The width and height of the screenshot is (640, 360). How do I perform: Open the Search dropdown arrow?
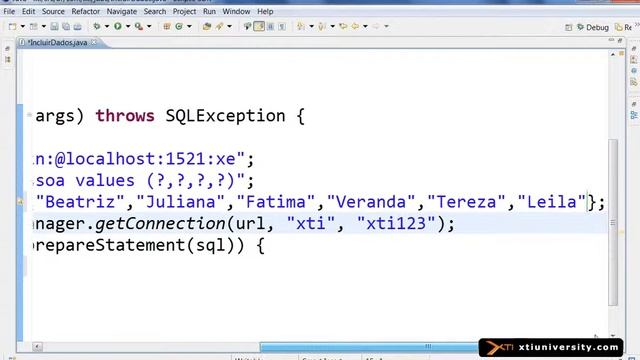[229, 27]
